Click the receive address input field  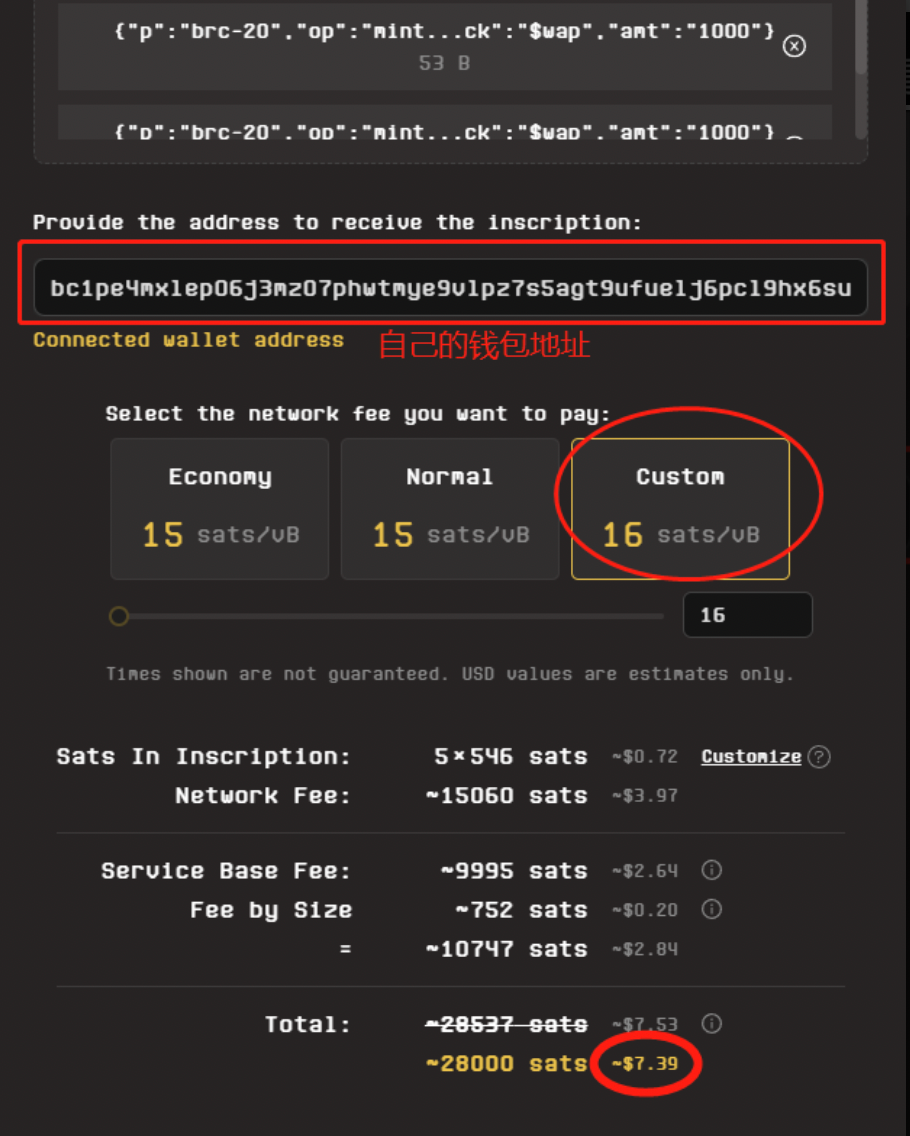451,288
